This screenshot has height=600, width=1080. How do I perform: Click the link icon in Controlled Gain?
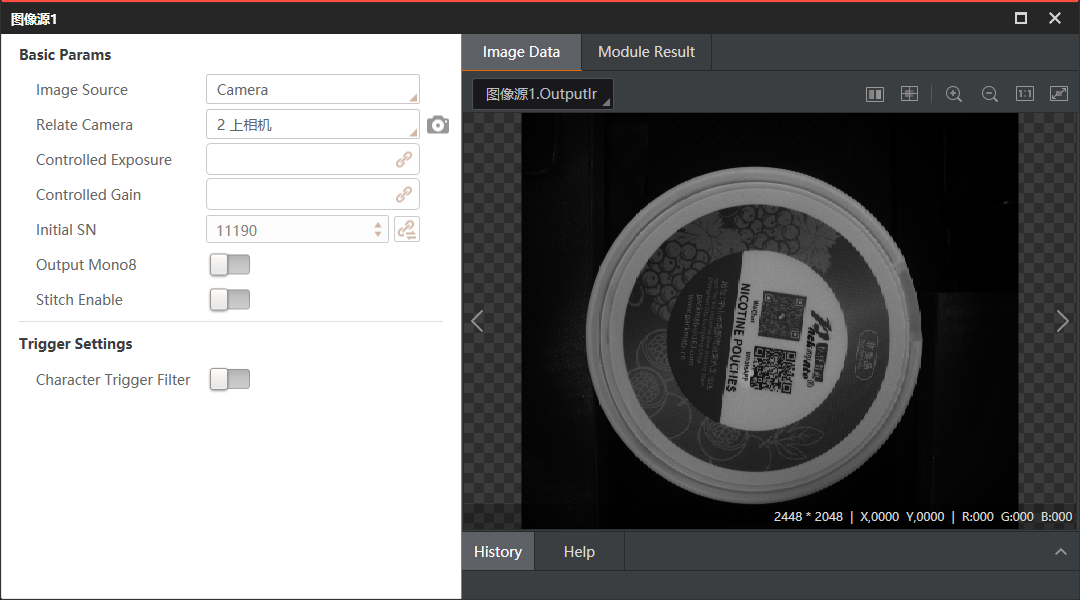coord(404,195)
